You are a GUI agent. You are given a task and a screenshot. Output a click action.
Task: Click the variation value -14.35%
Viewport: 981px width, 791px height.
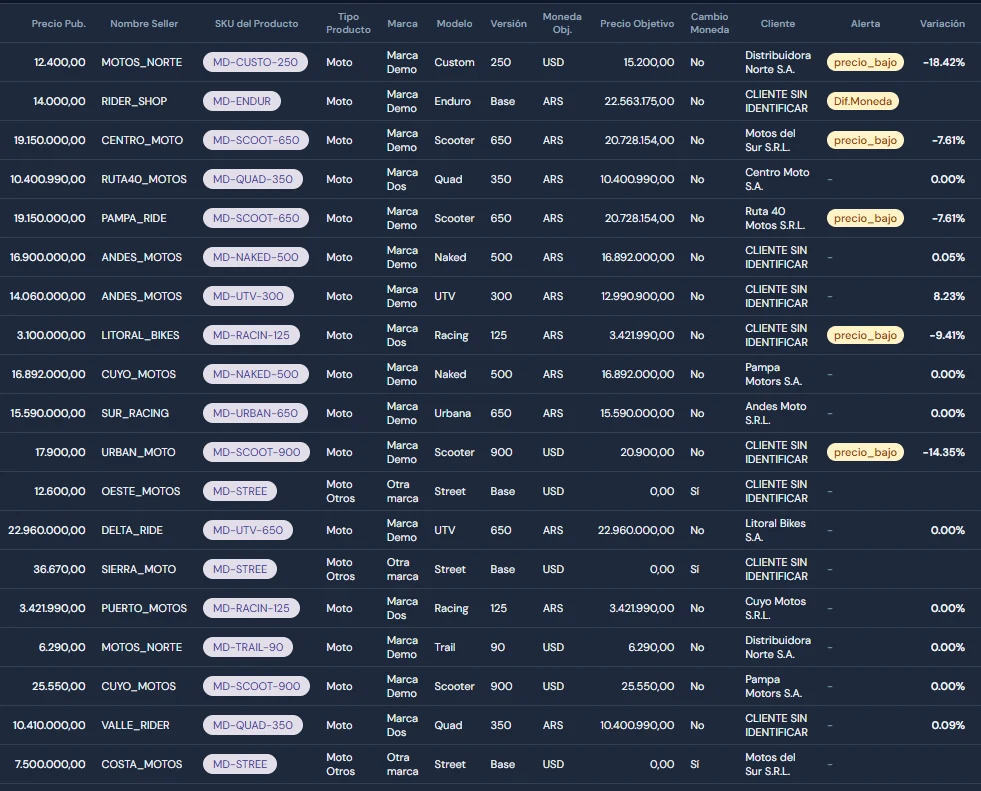click(x=943, y=452)
